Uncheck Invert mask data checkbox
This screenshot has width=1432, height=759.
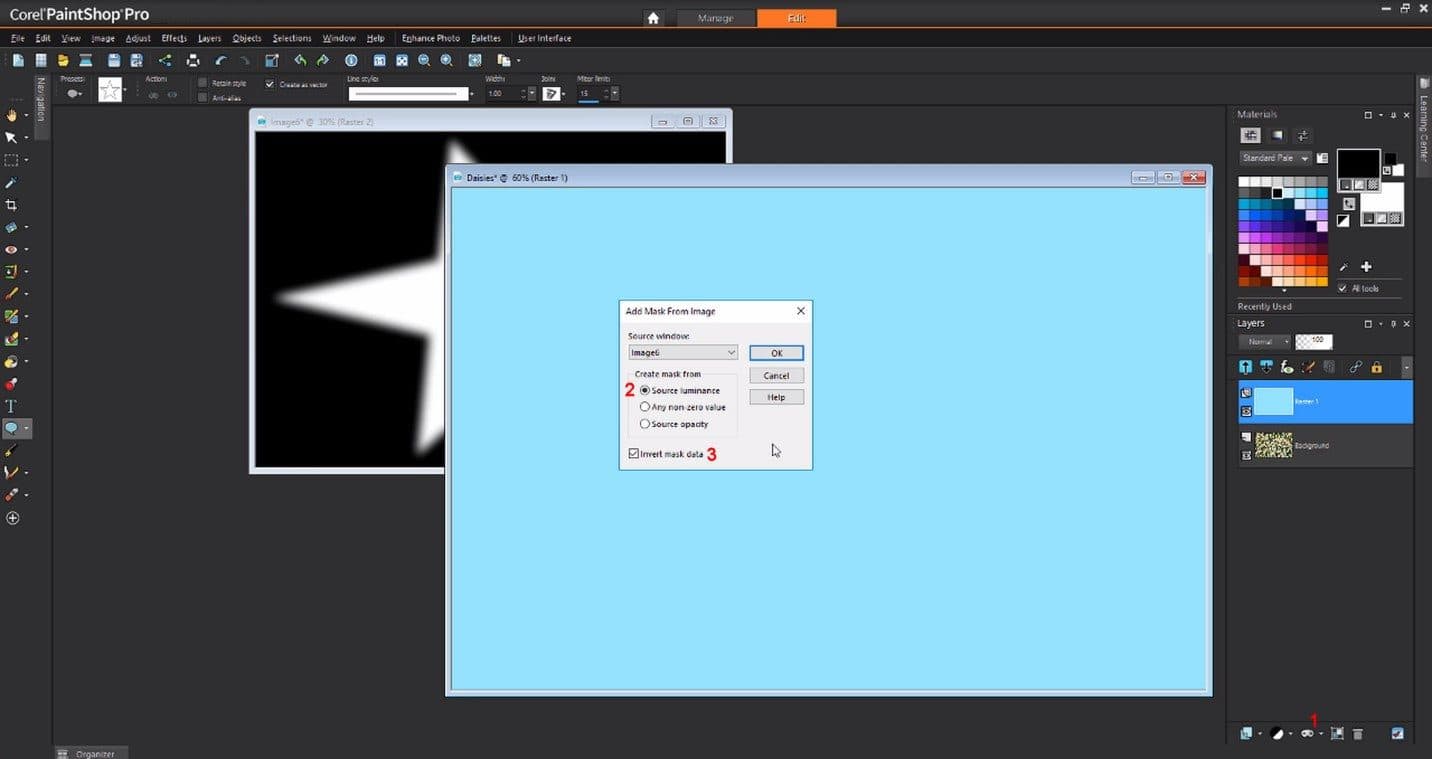coord(634,454)
